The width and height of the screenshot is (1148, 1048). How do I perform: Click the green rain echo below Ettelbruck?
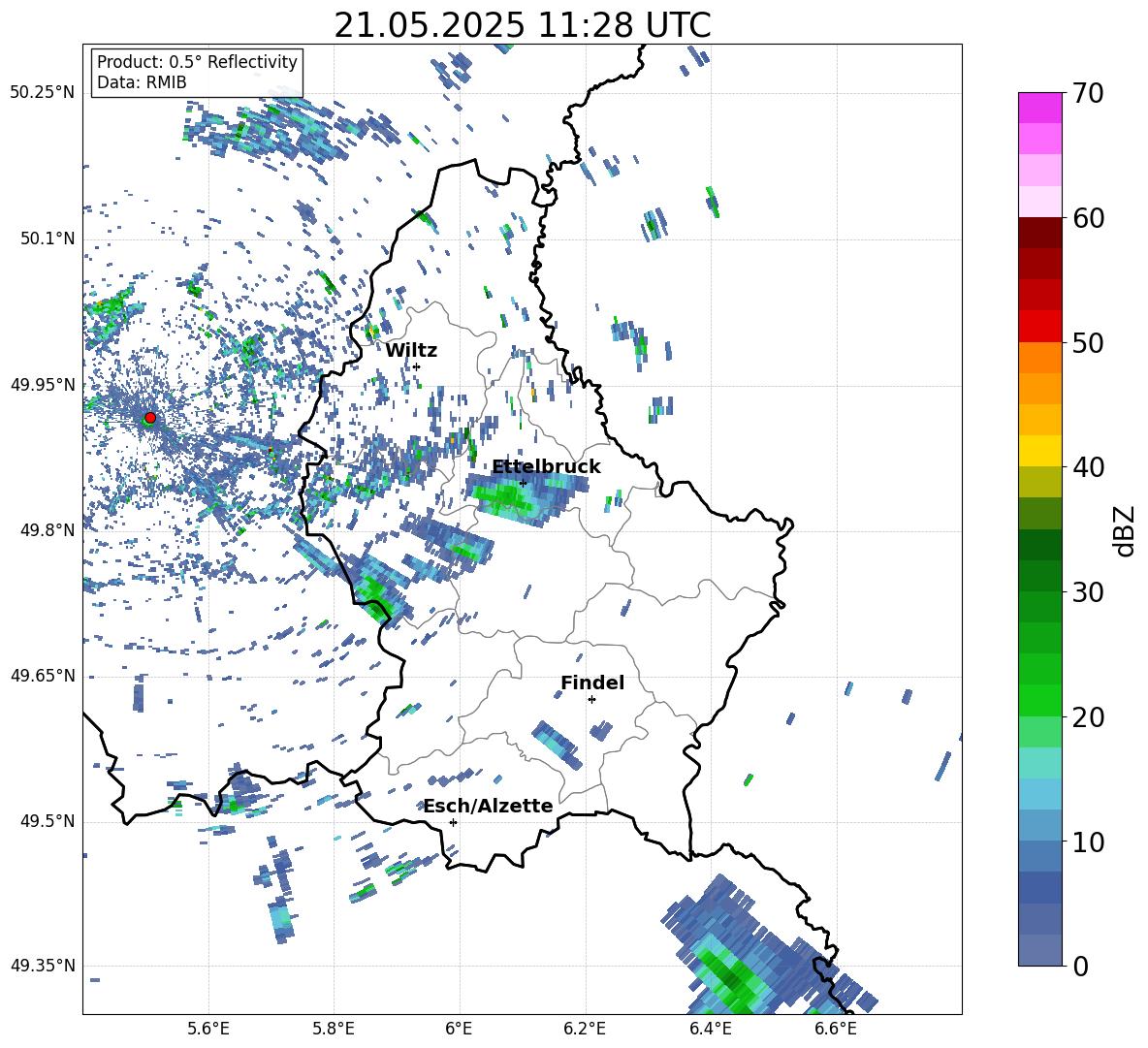coord(505,498)
